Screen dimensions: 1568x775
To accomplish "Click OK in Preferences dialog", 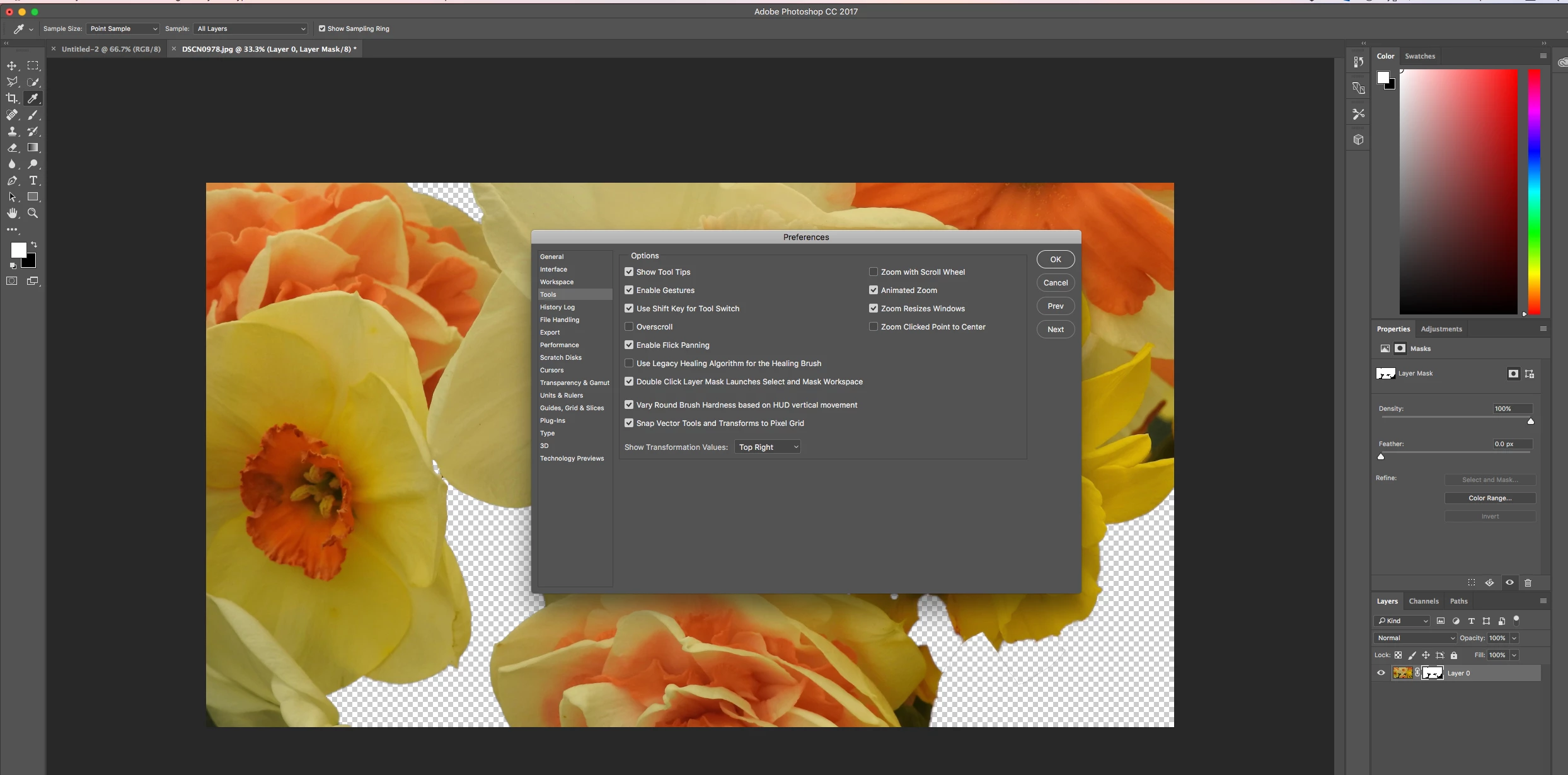I will 1056,260.
